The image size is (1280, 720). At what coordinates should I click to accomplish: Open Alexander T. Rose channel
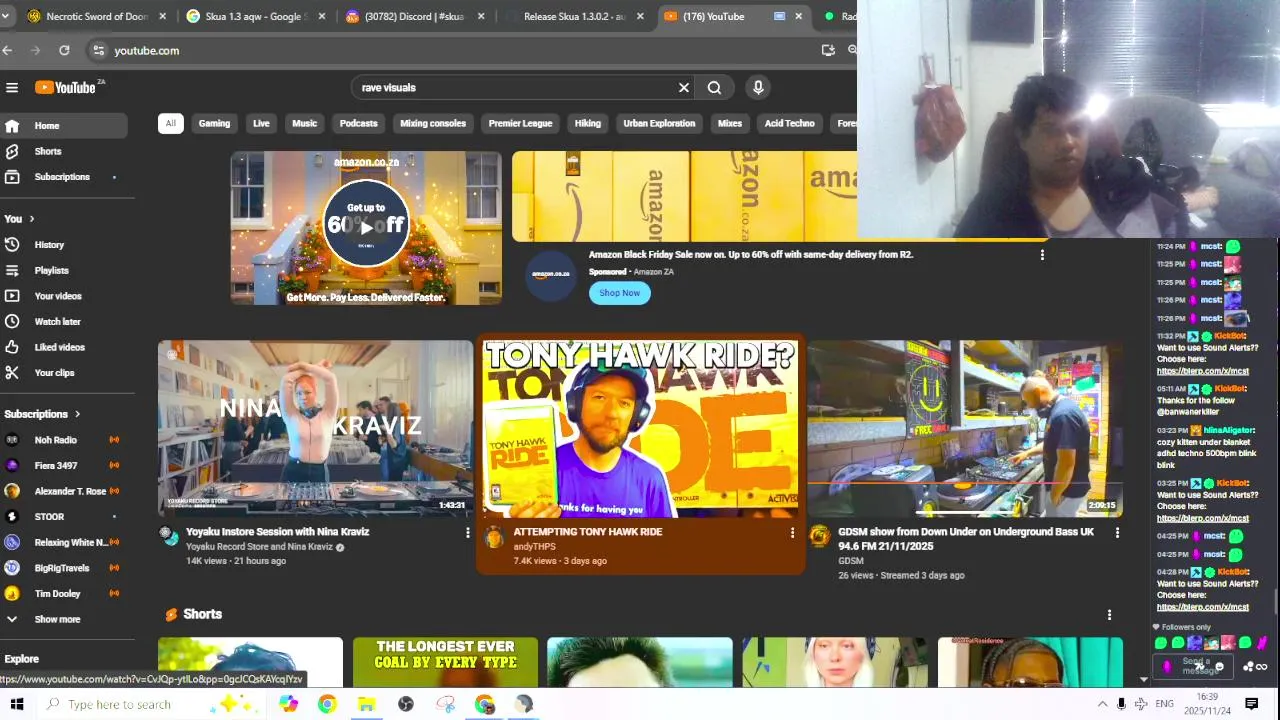coord(64,491)
